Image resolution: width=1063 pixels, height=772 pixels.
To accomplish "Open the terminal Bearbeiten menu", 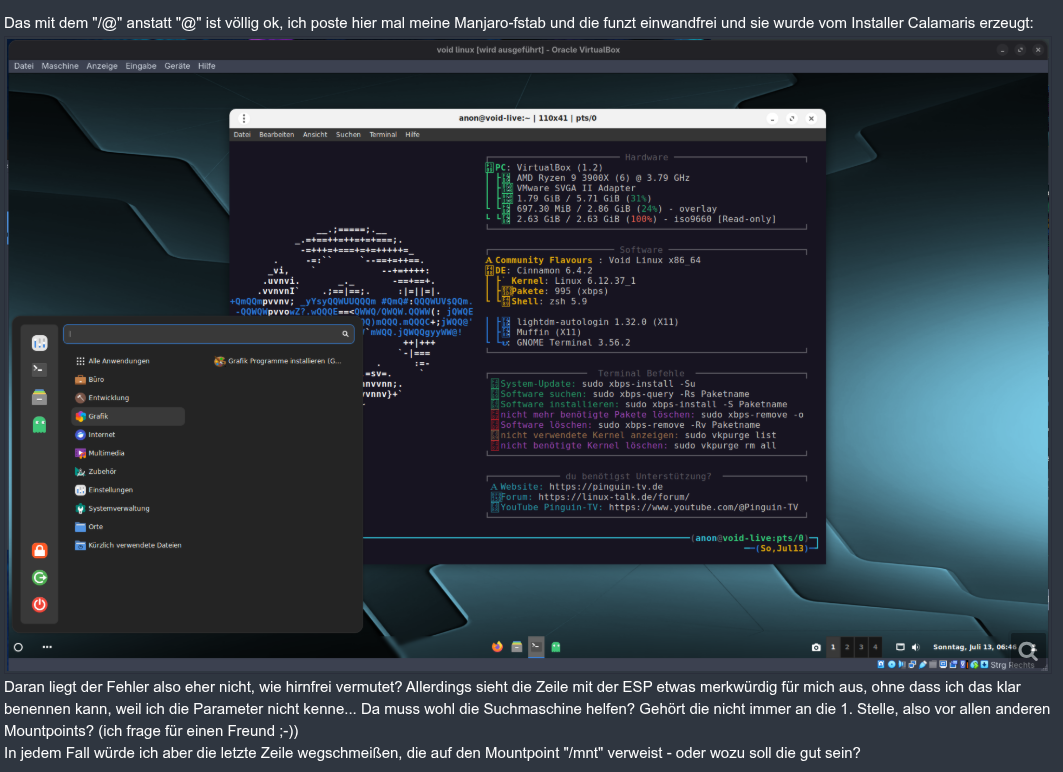I will [276, 134].
